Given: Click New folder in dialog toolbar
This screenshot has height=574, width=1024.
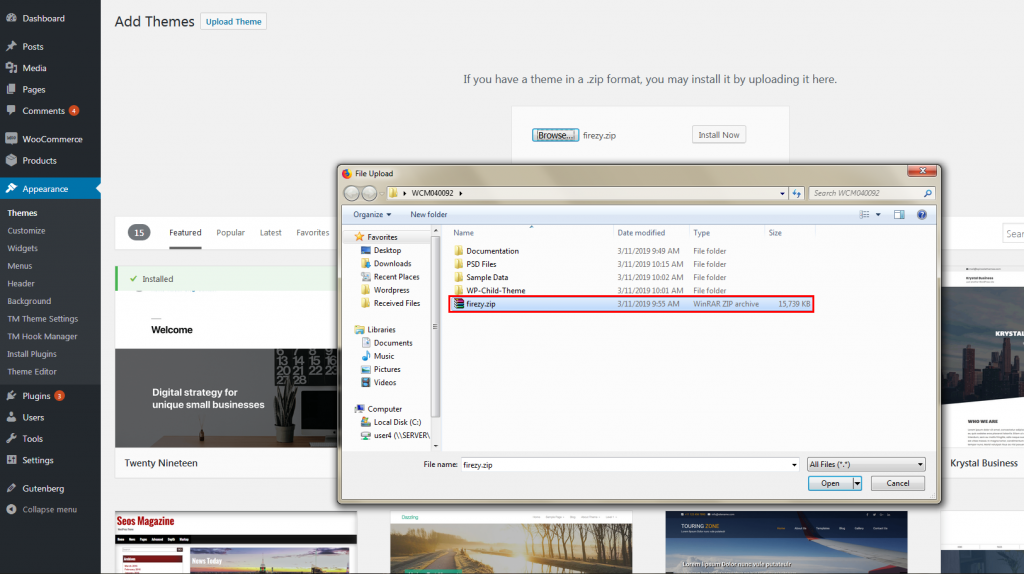Looking at the screenshot, I should coord(428,214).
